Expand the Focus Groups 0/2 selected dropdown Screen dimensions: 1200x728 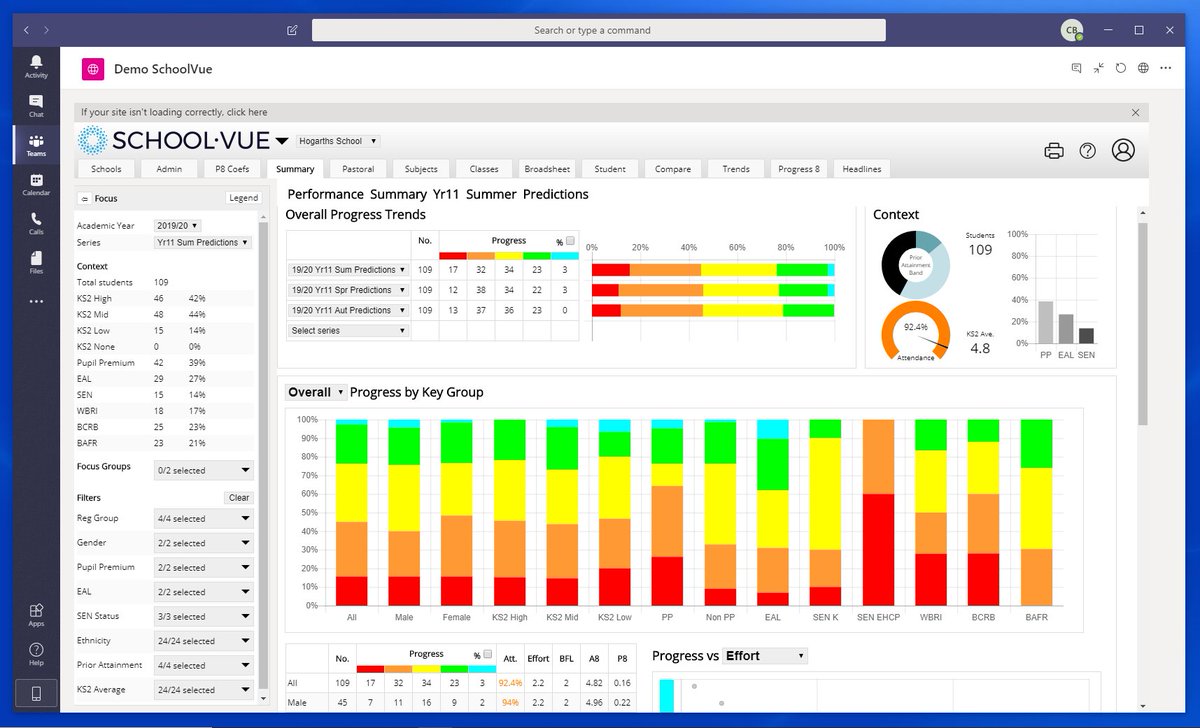[x=204, y=470]
